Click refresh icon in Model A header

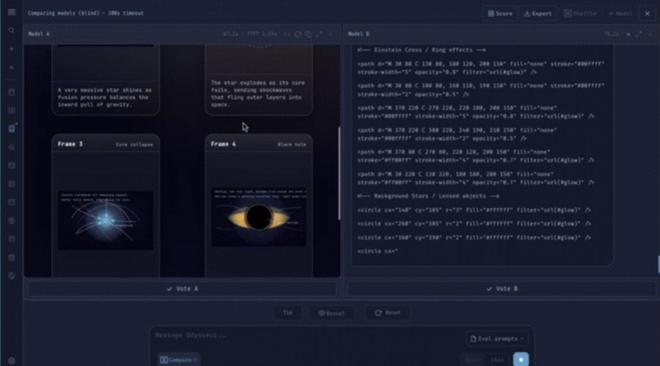click(x=298, y=34)
